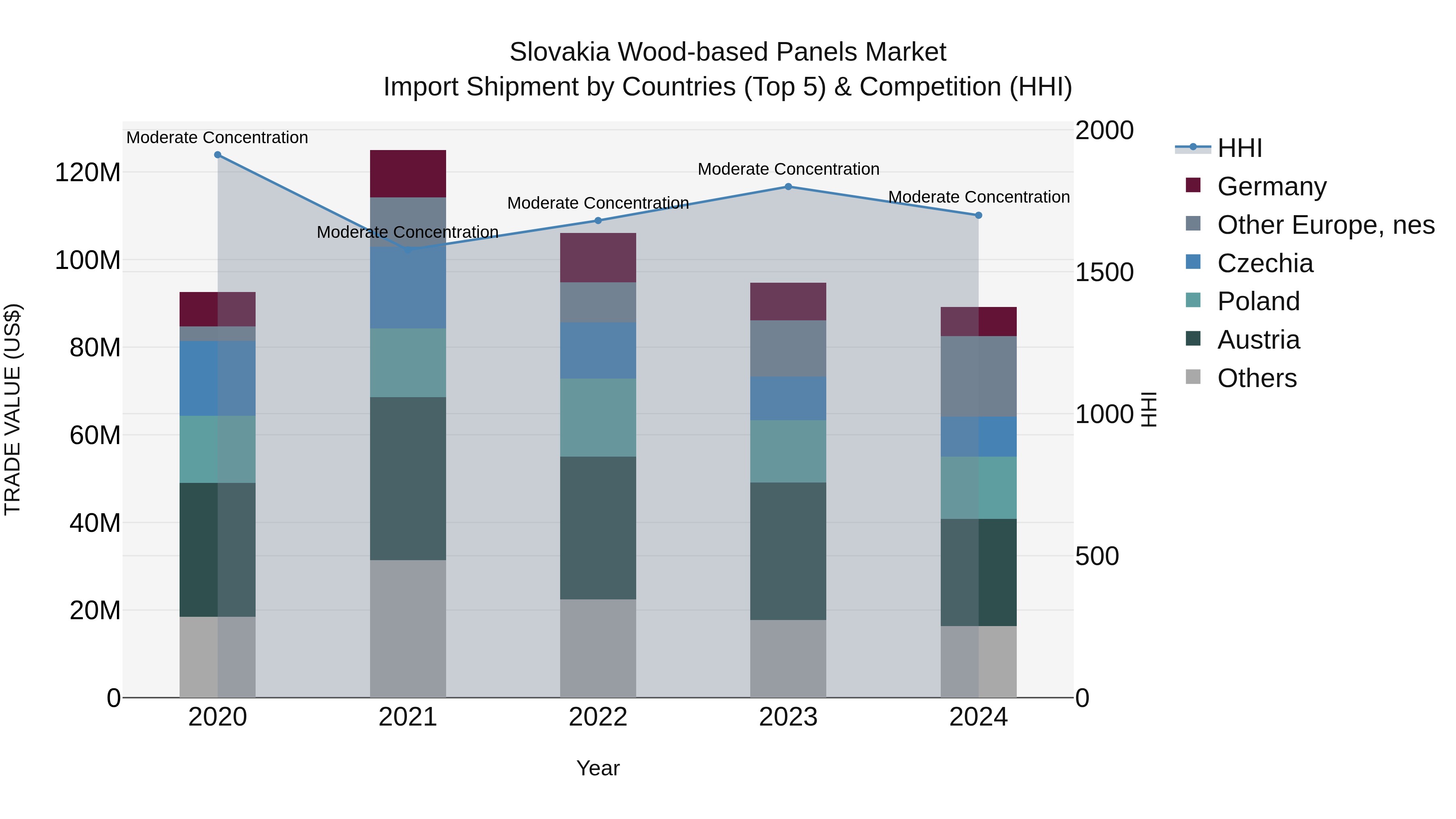Click the 1500 HHI axis tick label
The width and height of the screenshot is (1456, 819).
pyautogui.click(x=1105, y=273)
